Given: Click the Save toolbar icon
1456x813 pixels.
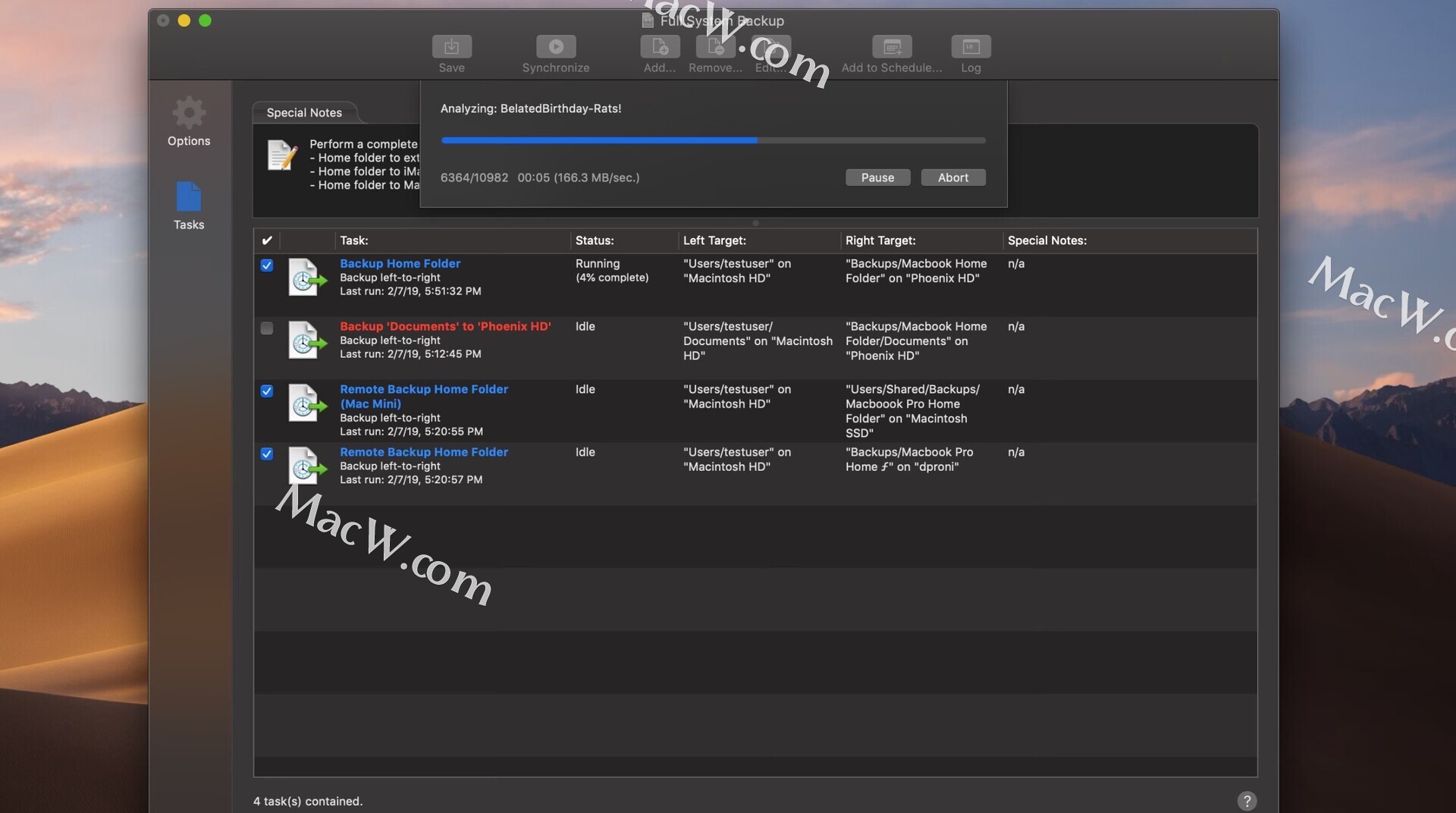Looking at the screenshot, I should (451, 48).
